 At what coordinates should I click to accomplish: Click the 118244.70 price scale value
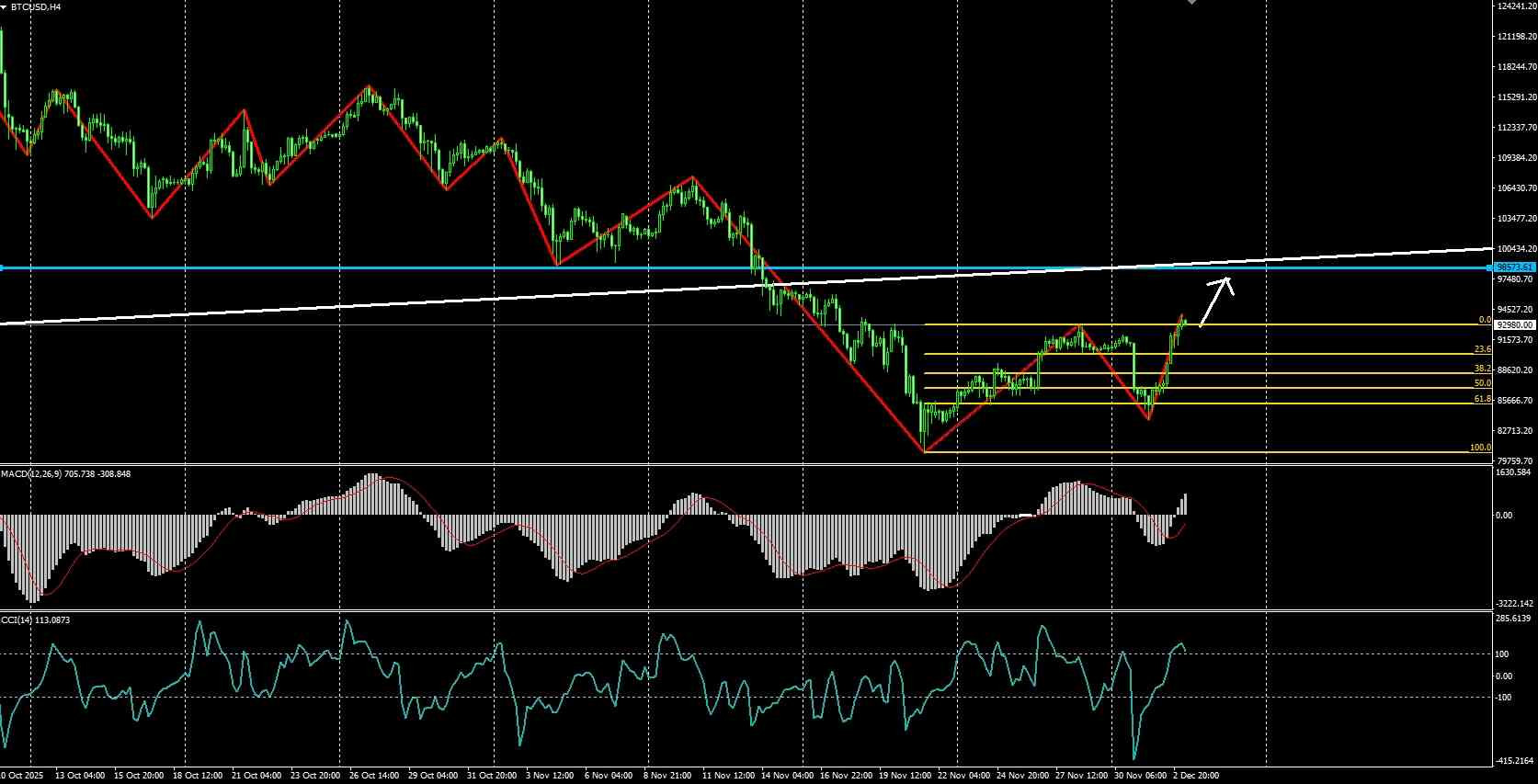(1516, 67)
